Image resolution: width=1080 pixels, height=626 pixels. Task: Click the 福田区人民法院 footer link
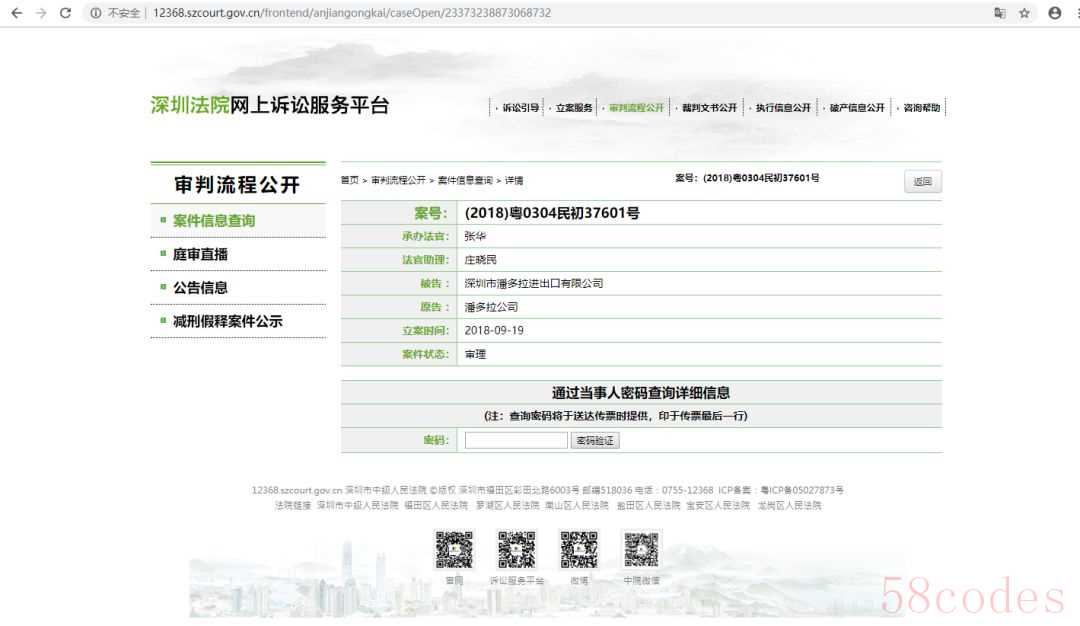point(436,506)
